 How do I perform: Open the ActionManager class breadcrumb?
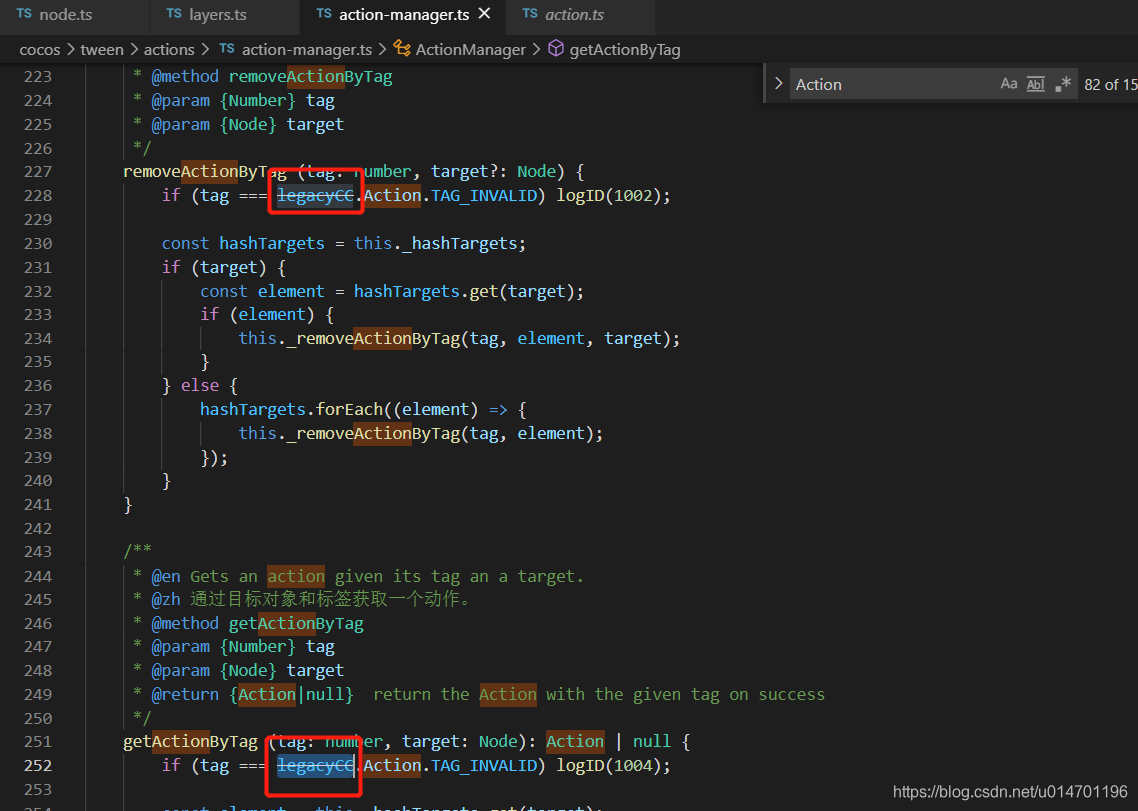[x=470, y=50]
